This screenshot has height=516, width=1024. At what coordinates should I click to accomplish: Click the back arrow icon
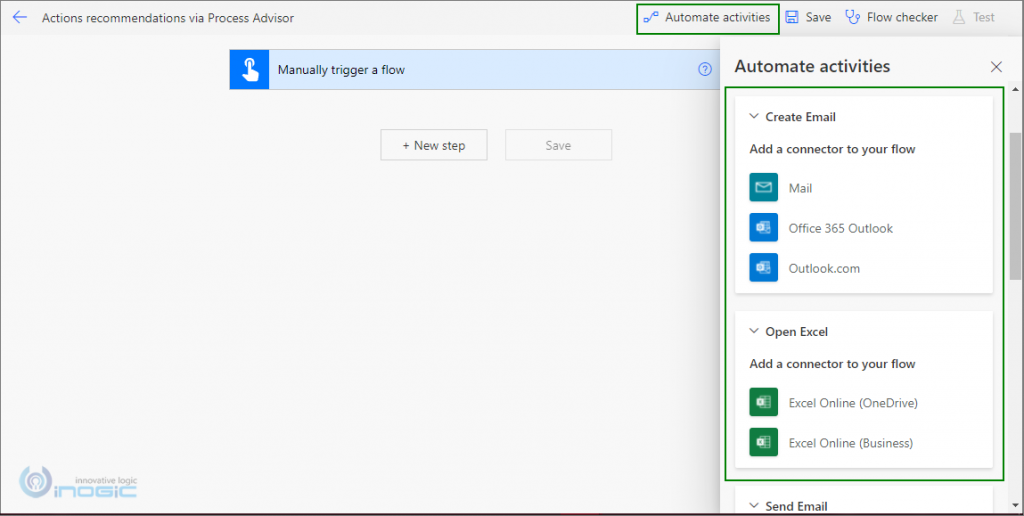point(19,17)
